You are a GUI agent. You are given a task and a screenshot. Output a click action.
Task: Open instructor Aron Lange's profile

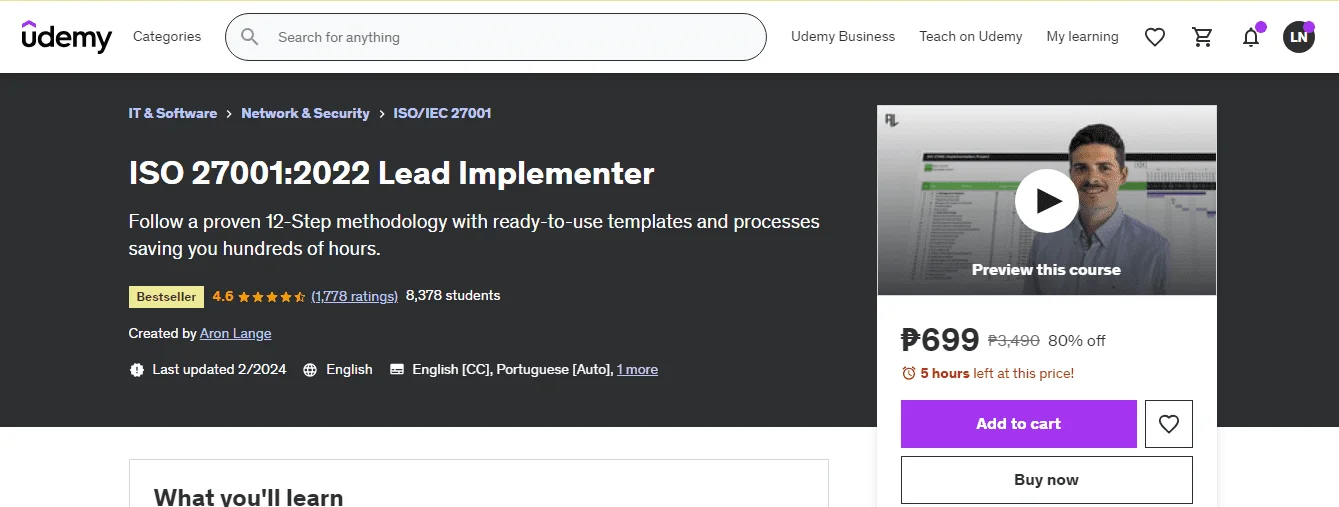(x=236, y=333)
